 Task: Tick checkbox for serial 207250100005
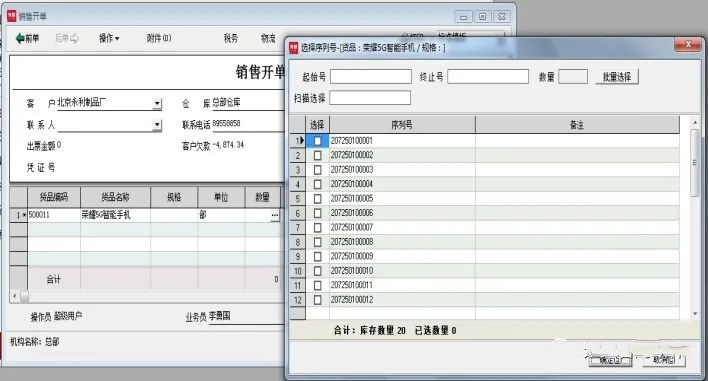[x=317, y=199]
